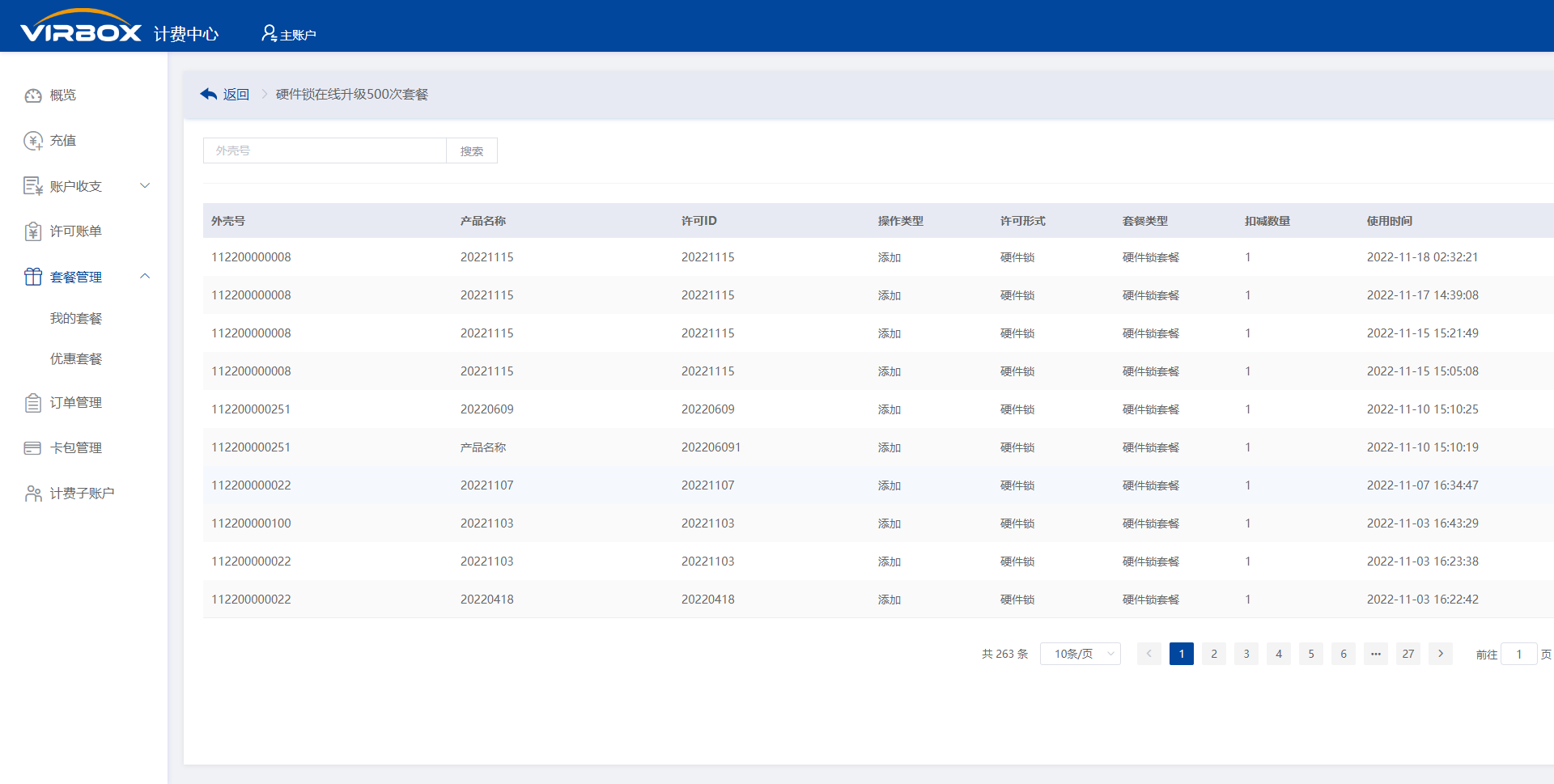Click the 操作类型 column header
This screenshot has height=784, width=1554.
click(901, 221)
